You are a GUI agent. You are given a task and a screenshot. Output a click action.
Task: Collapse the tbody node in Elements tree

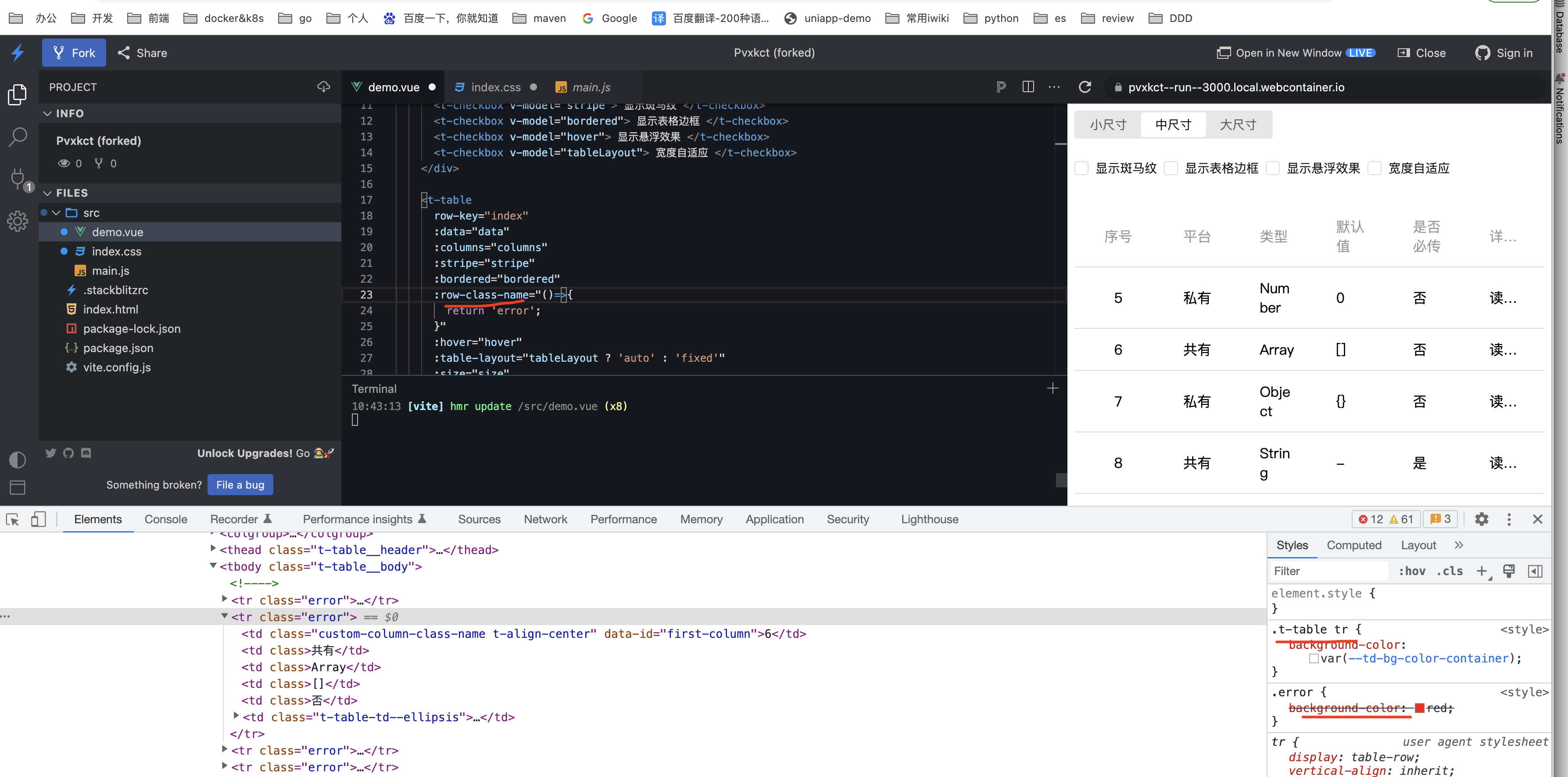pos(213,566)
